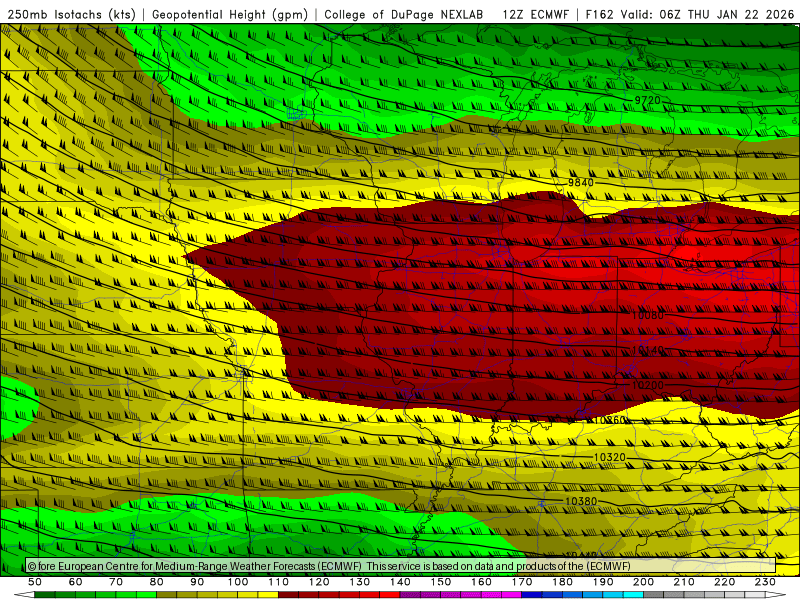Click the 'F162 Valid: 06Z THU JAN 22 2026' text
The width and height of the screenshot is (800, 600).
click(690, 15)
